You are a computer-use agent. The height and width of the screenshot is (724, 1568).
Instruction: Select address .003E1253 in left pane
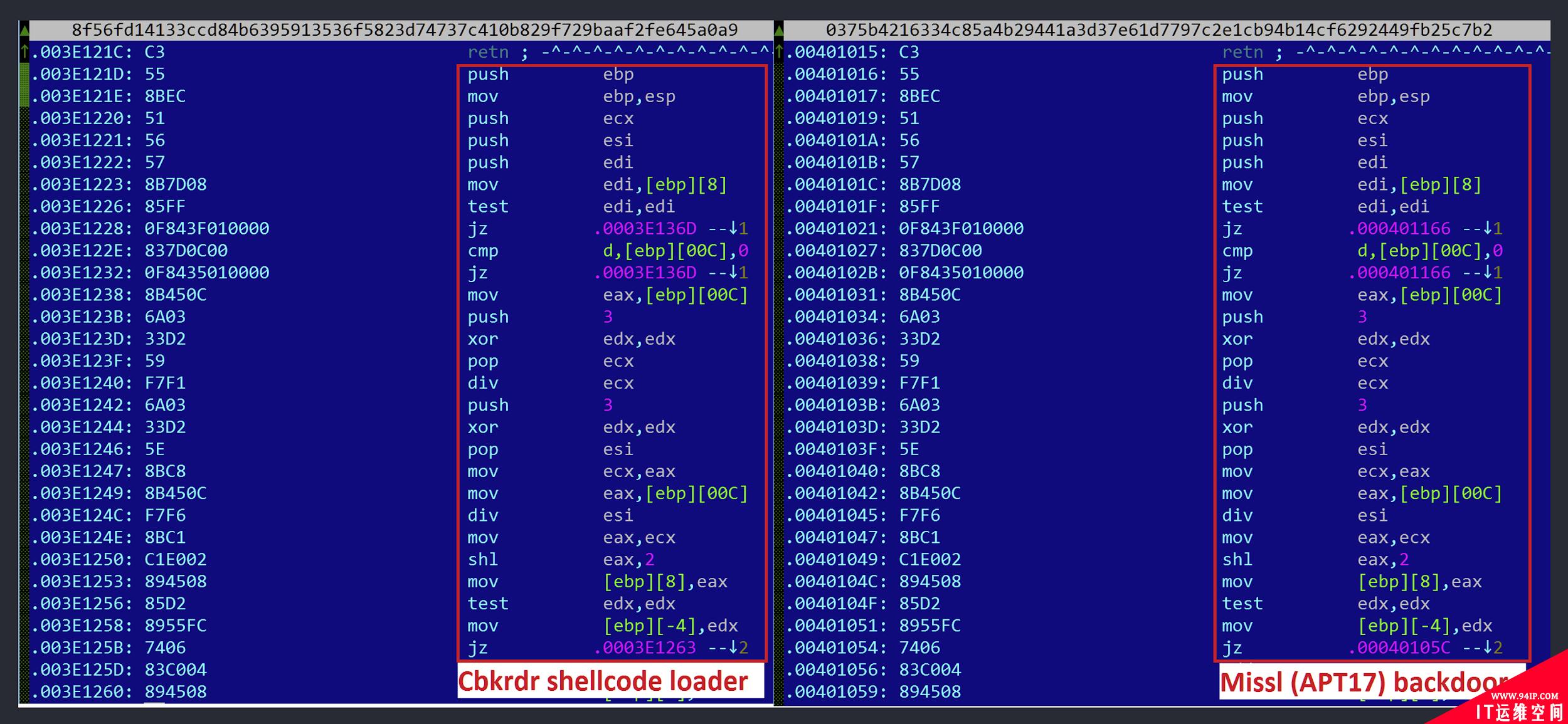(x=82, y=581)
